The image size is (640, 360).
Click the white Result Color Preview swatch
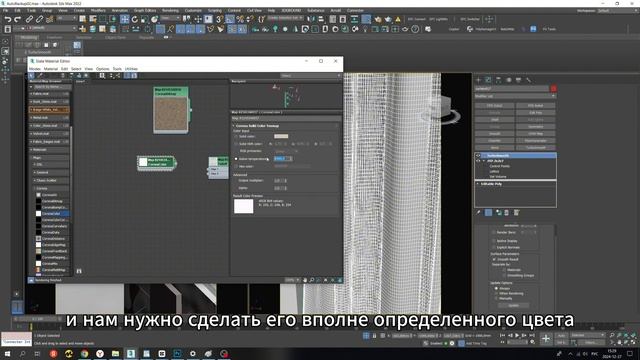click(x=244, y=206)
